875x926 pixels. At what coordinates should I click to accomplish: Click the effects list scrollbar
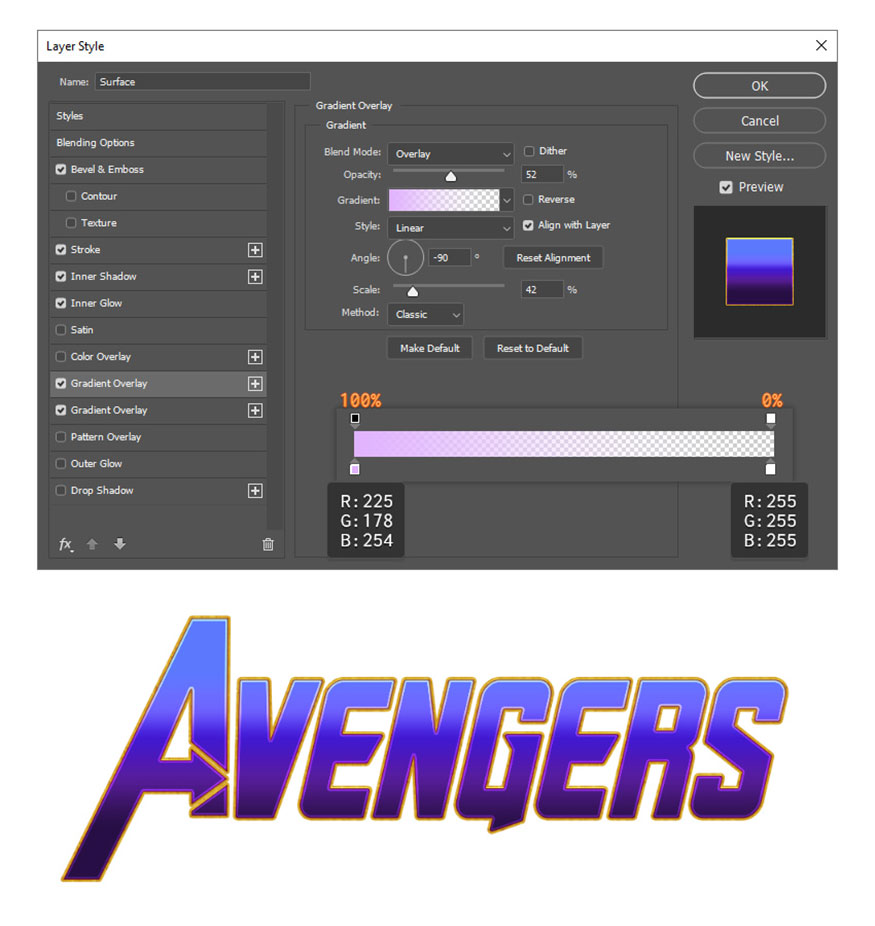(x=275, y=317)
